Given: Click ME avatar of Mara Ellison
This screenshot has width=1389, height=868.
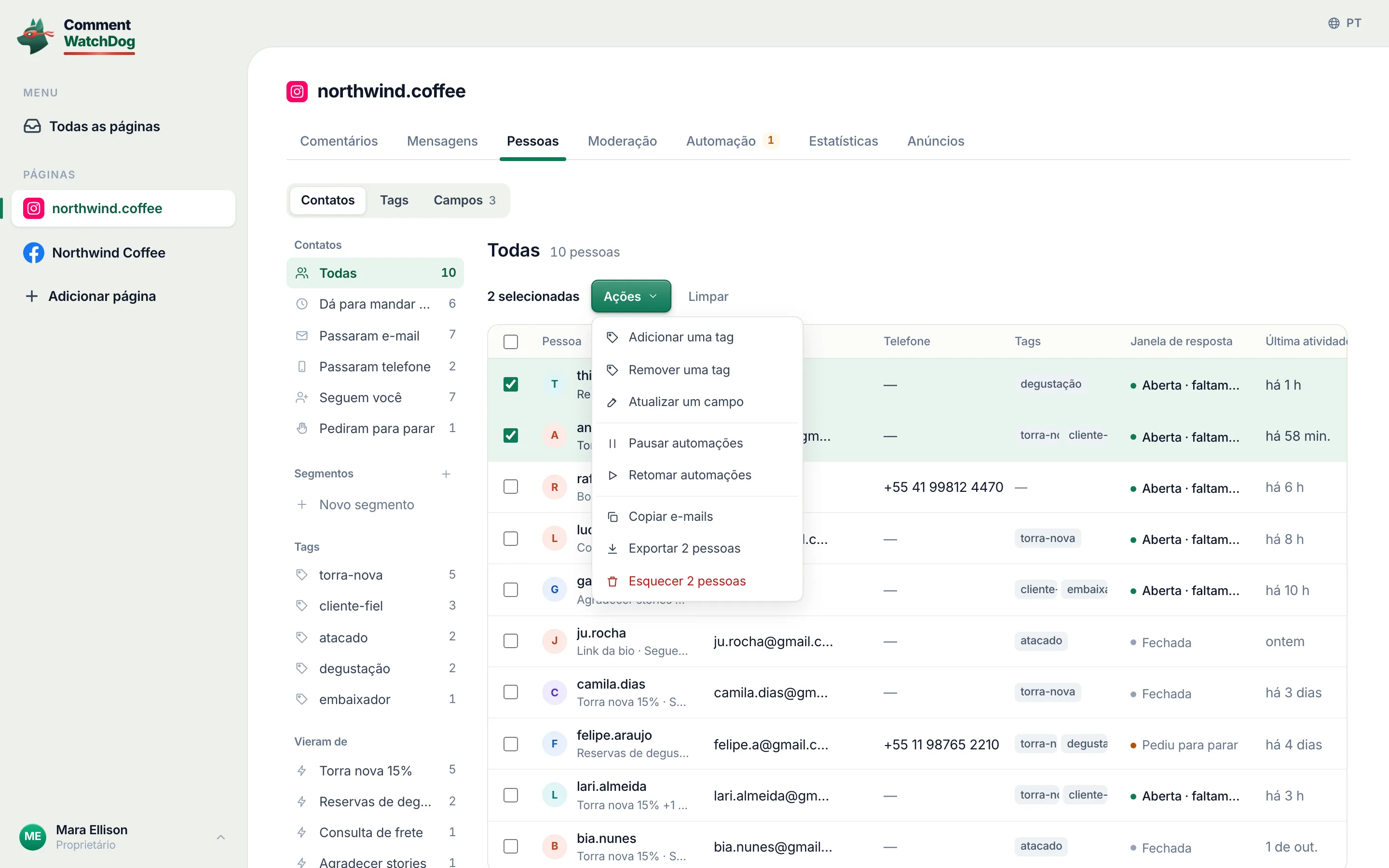Looking at the screenshot, I should [33, 837].
